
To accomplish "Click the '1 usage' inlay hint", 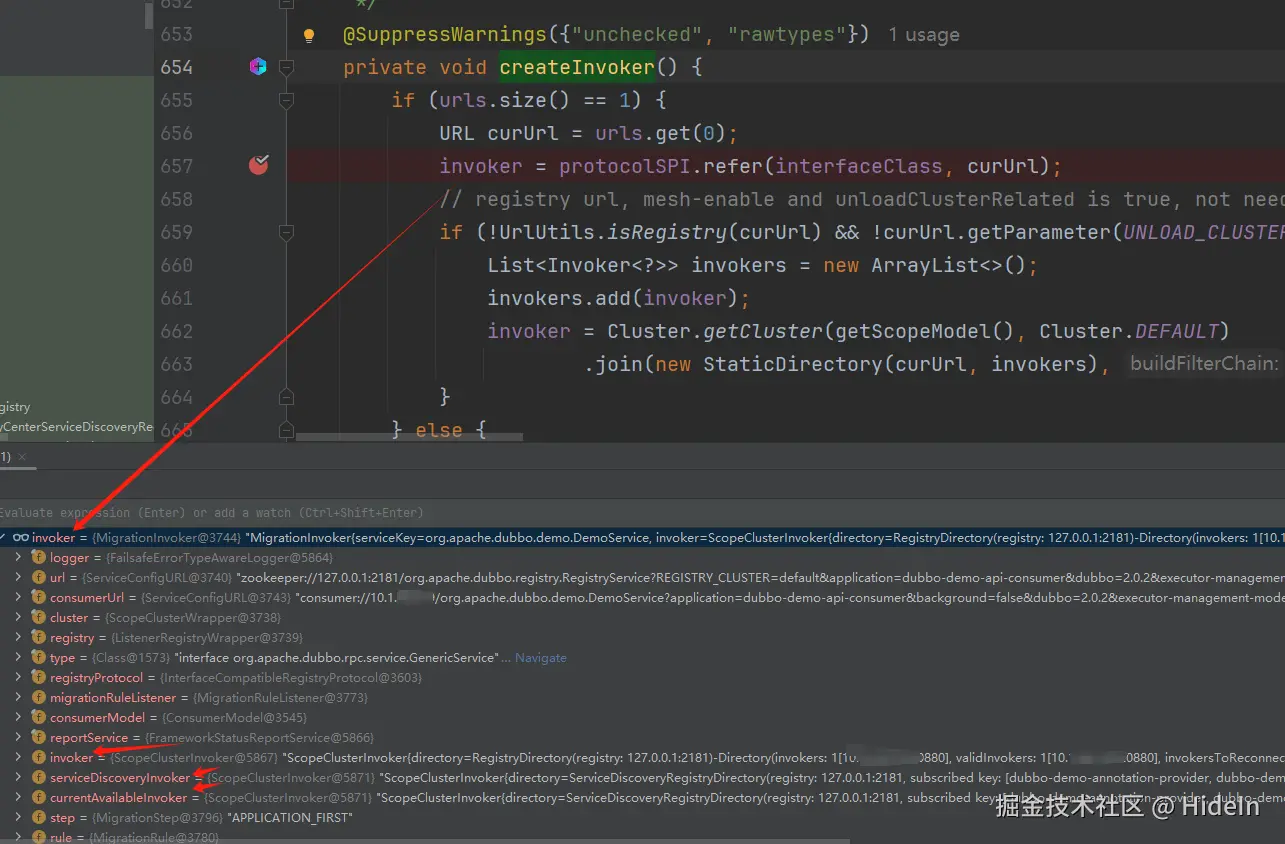I will click(x=924, y=35).
